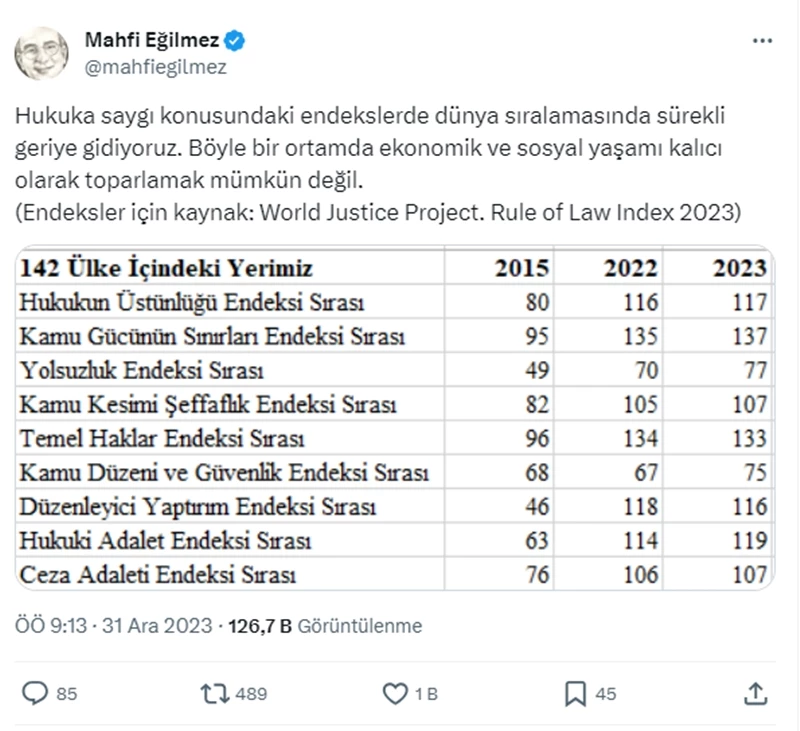Click the share upload arrow icon
The width and height of the screenshot is (800, 731).
pos(757,692)
